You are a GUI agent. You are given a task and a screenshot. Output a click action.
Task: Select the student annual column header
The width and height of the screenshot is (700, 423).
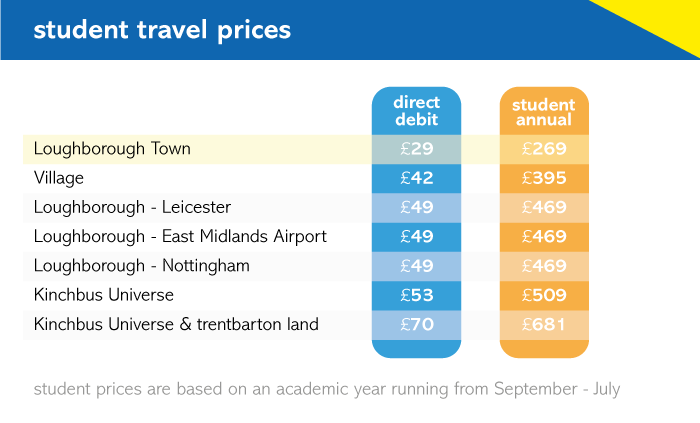pyautogui.click(x=544, y=112)
